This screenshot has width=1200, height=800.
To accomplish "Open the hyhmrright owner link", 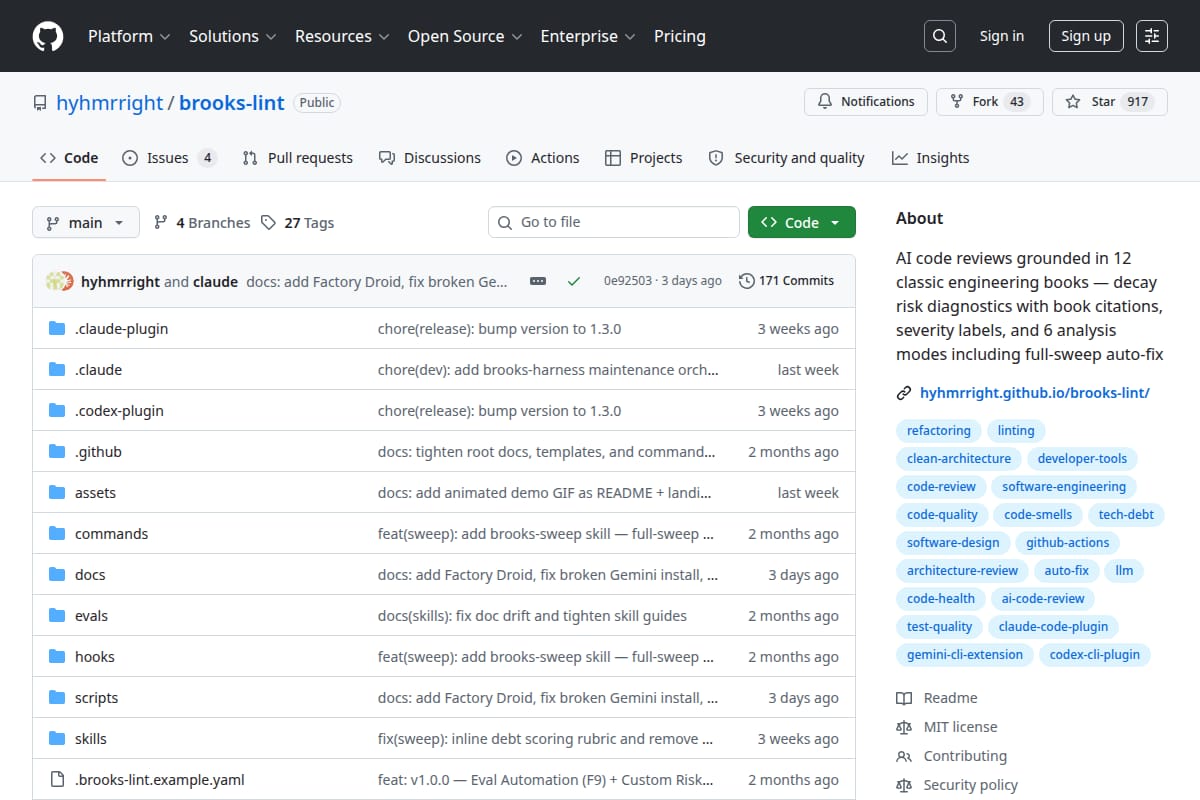I will click(110, 102).
